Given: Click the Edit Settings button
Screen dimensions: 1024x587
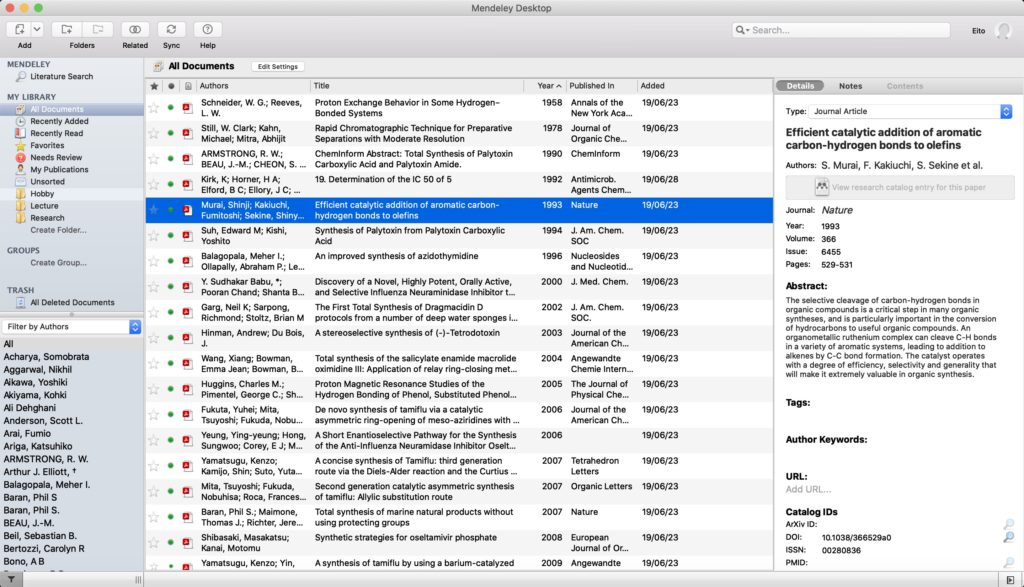Looking at the screenshot, I should pos(278,67).
